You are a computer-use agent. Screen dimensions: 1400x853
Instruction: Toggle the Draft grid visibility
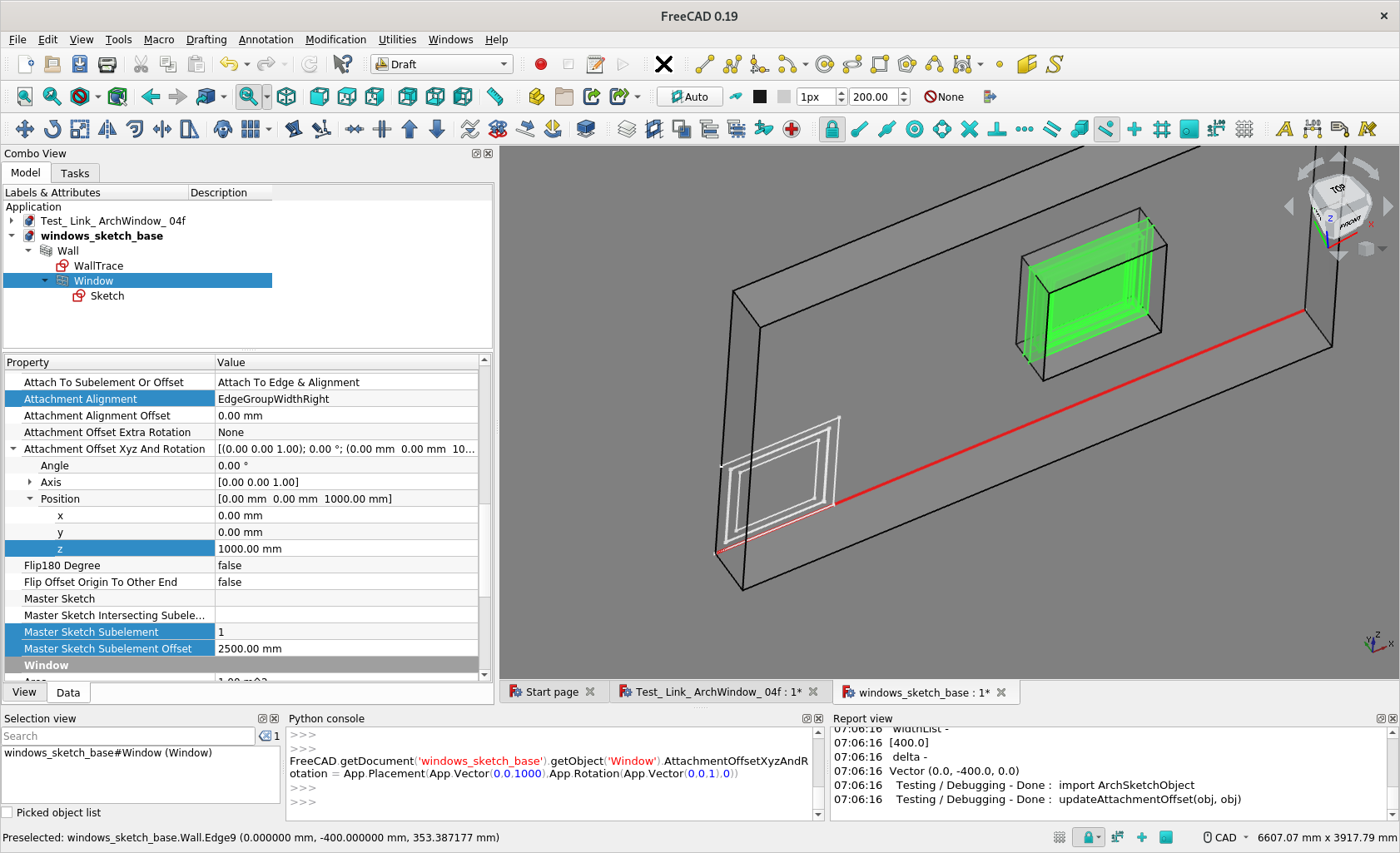tap(1244, 129)
